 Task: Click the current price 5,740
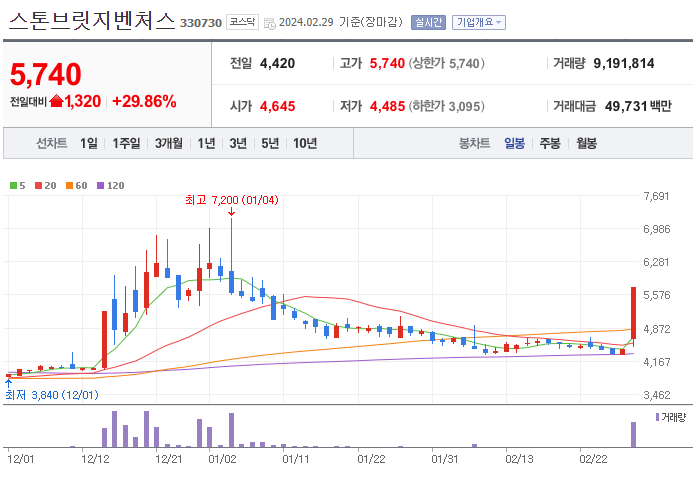pos(46,74)
